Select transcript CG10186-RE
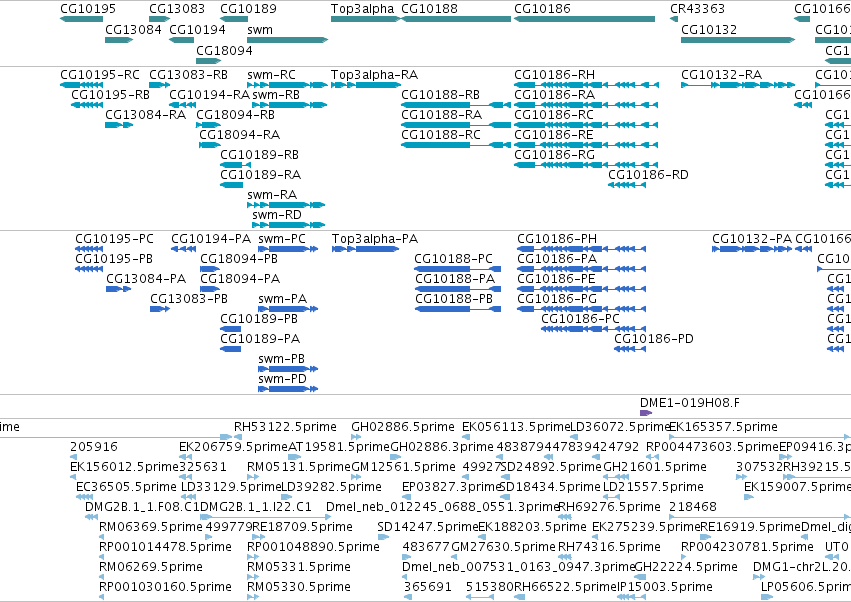 point(587,145)
